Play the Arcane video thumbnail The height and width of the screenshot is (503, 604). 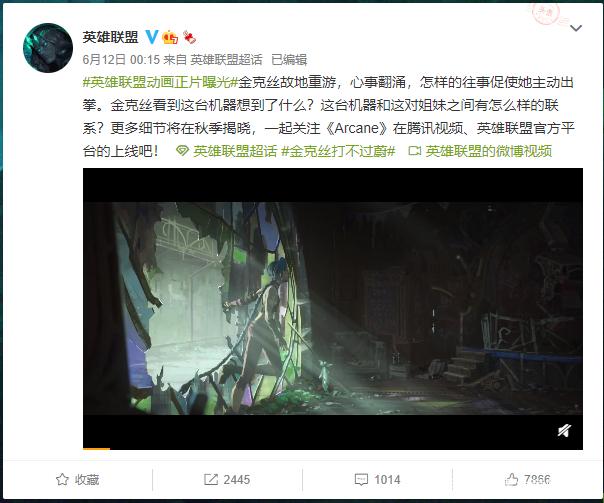point(333,309)
